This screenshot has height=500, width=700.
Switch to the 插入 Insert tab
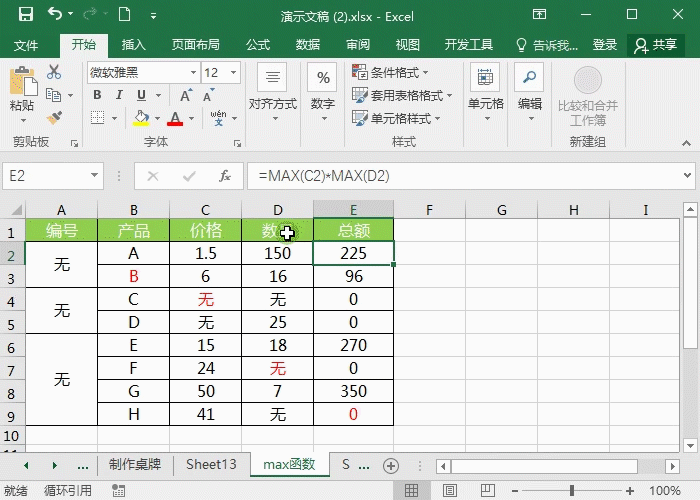pyautogui.click(x=133, y=45)
